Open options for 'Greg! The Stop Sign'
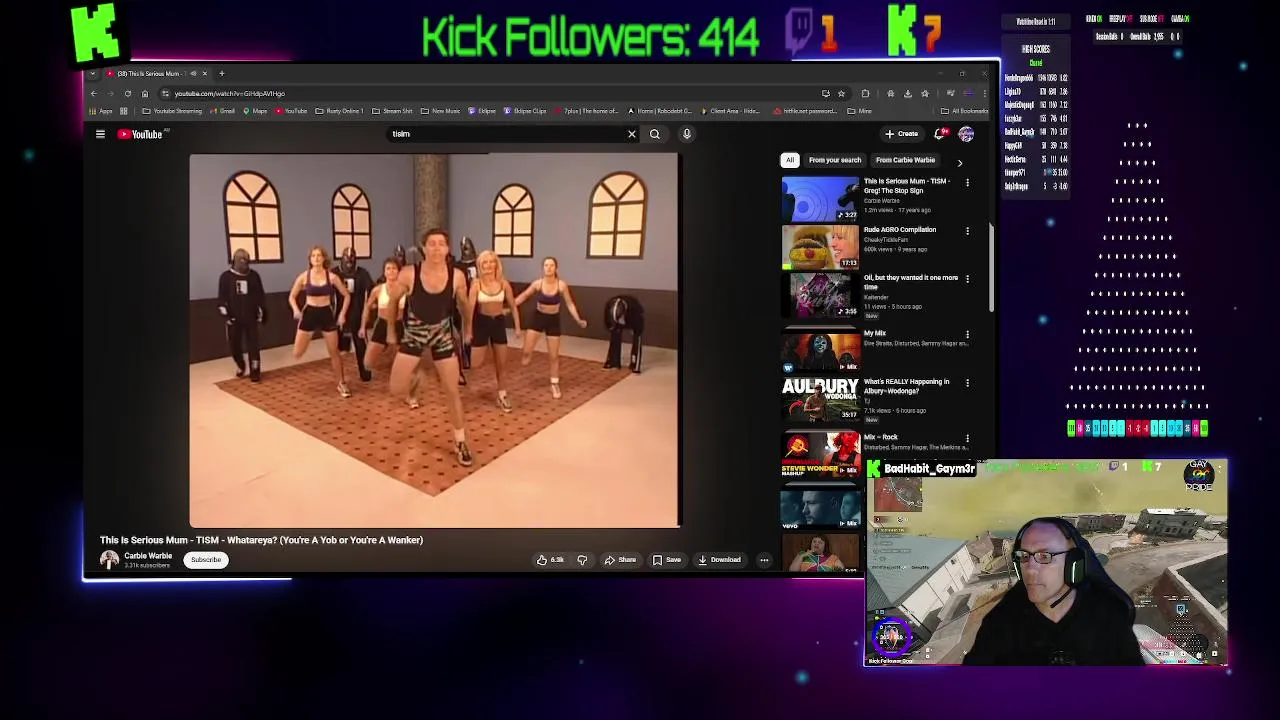 coord(967,183)
